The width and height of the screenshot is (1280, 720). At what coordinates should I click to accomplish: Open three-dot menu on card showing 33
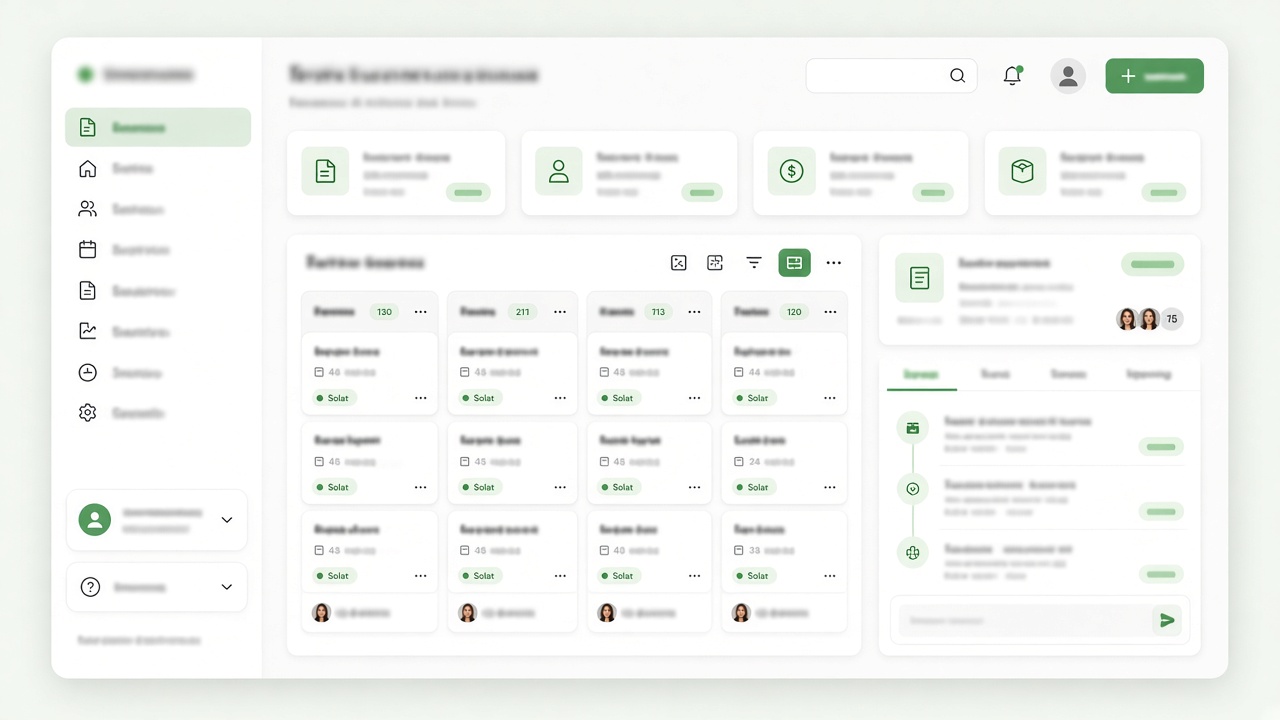(x=830, y=576)
